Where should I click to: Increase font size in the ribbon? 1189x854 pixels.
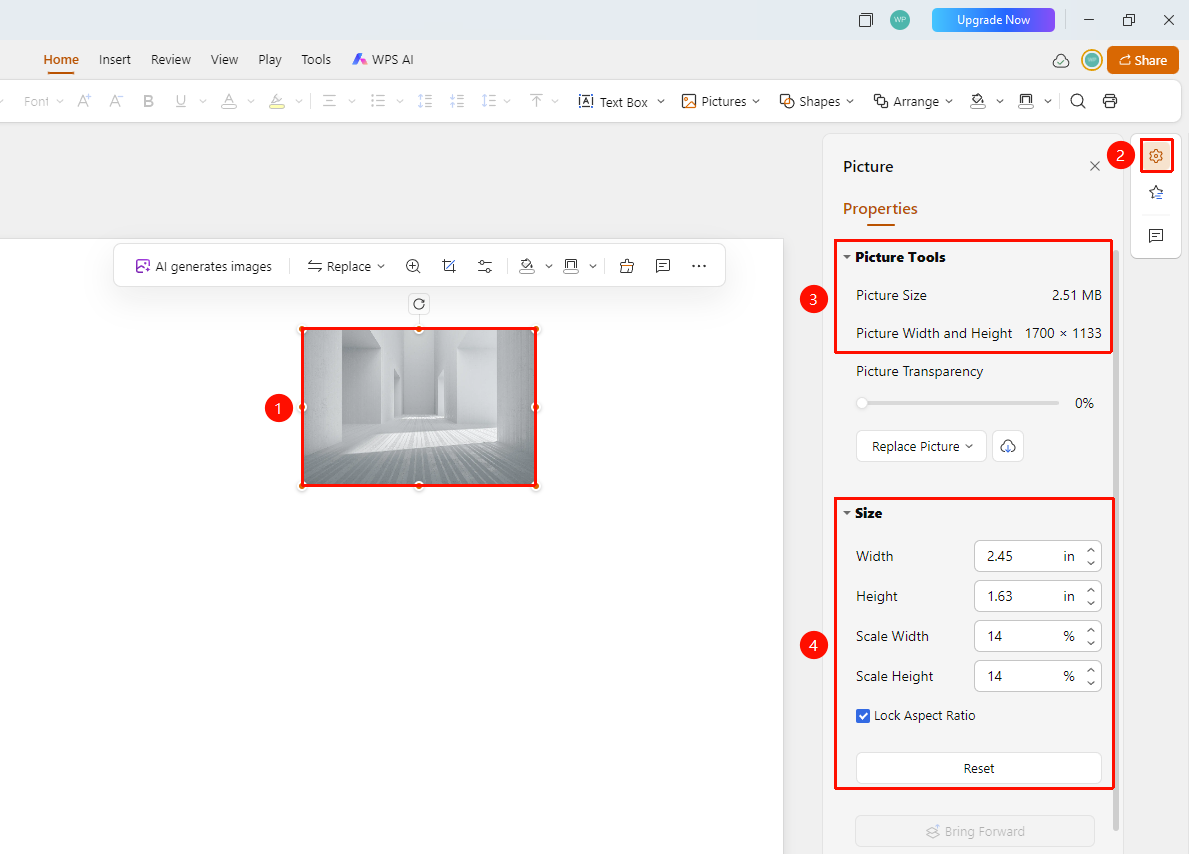[84, 102]
